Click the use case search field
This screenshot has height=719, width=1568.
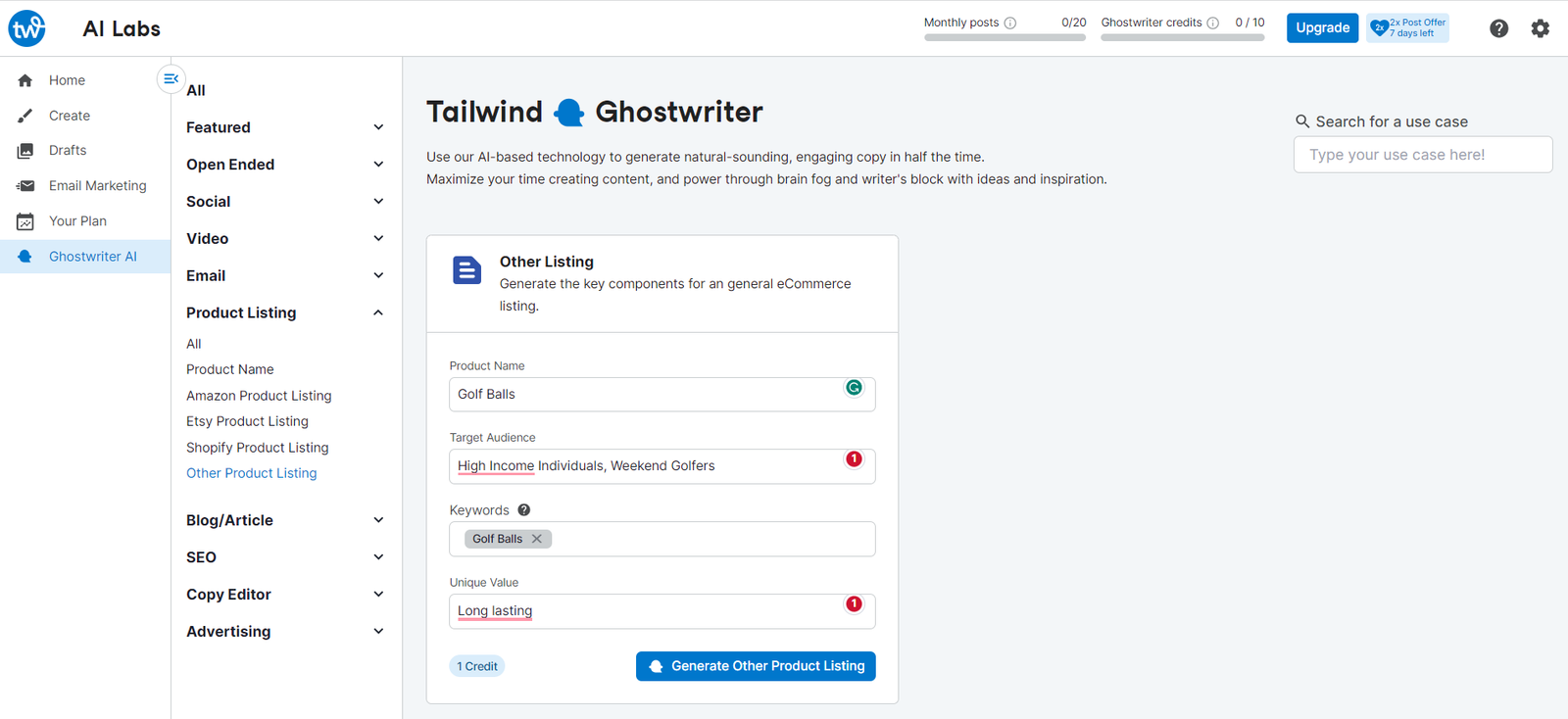coord(1422,155)
